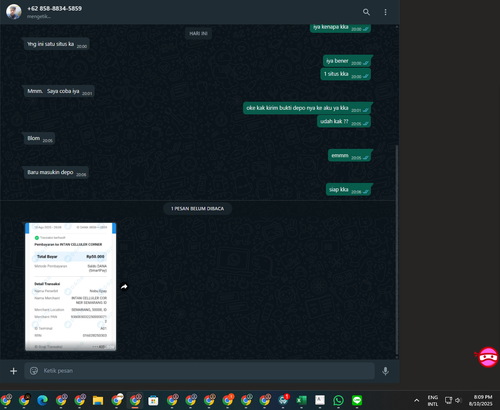Viewport: 500px width, 410px height.
Task: Select message 'Blom'
Action: click(39, 138)
